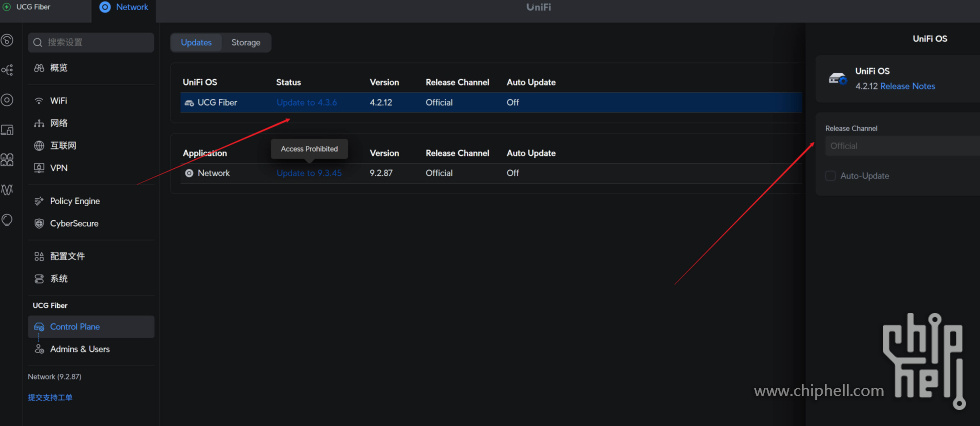Viewport: 980px width, 426px height.
Task: Click the Network tab's blue circle icon
Action: coord(105,7)
